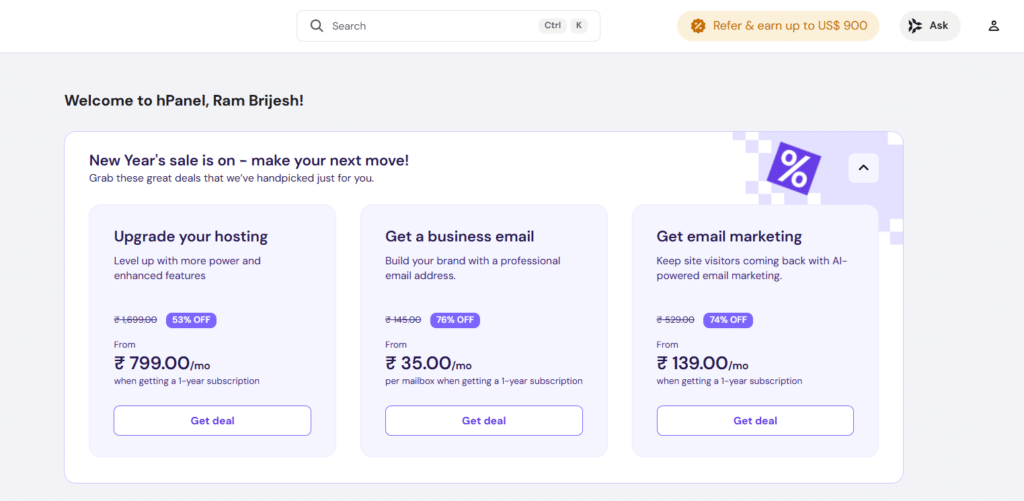
Task: Click the 53% OFF badge
Action: tap(191, 320)
